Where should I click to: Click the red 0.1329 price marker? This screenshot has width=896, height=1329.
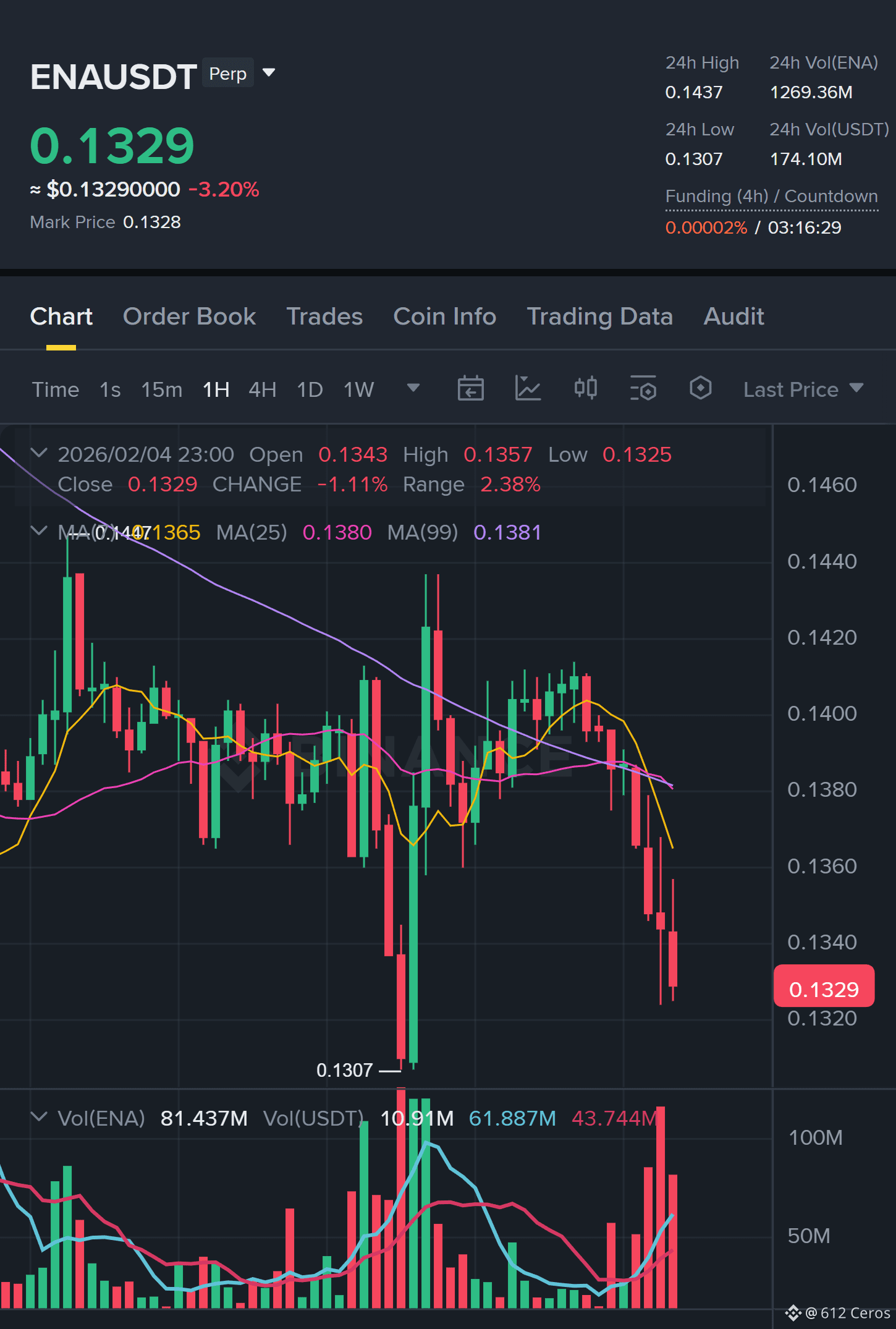(824, 985)
